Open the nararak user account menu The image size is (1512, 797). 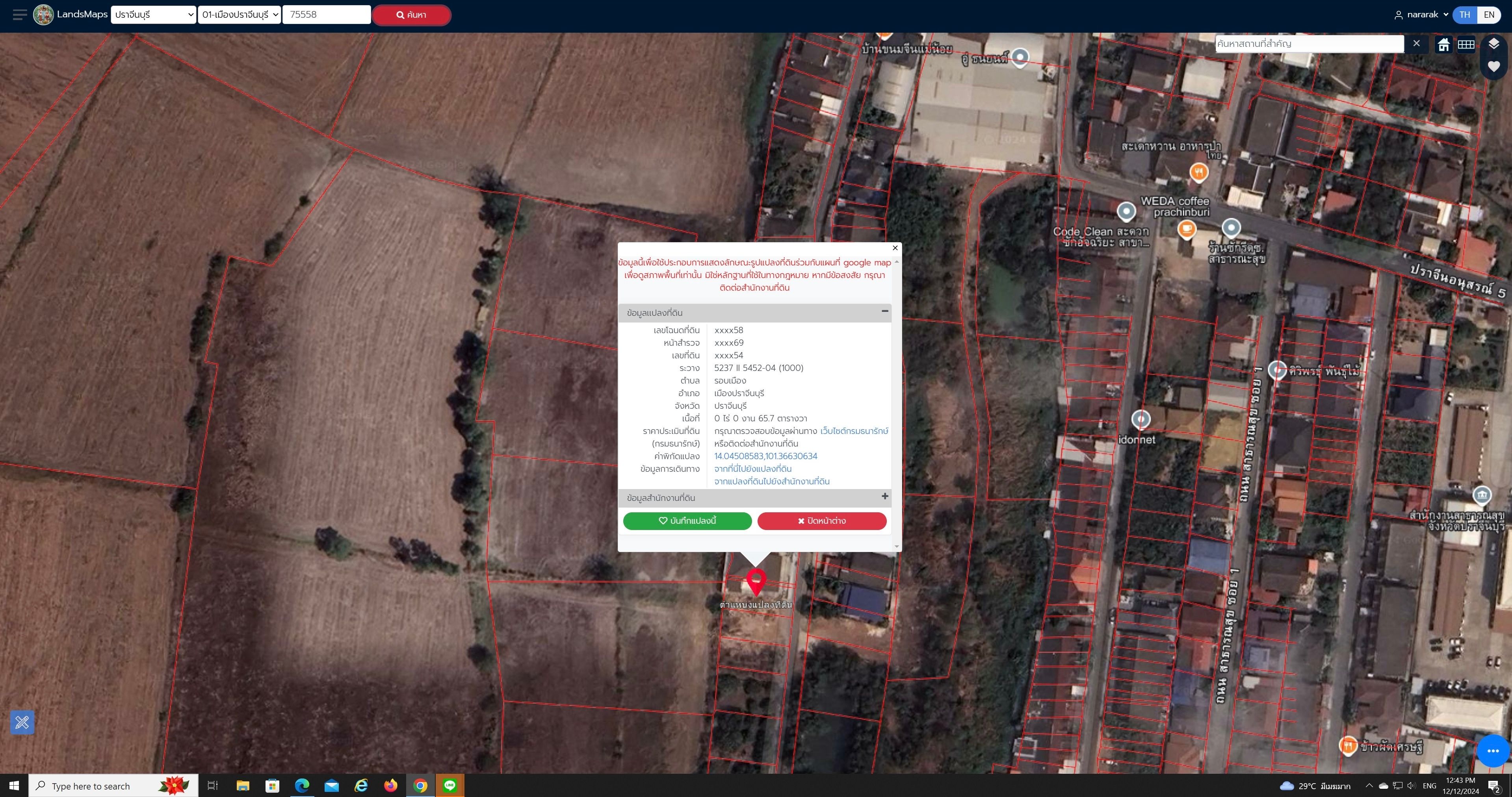click(x=1421, y=15)
